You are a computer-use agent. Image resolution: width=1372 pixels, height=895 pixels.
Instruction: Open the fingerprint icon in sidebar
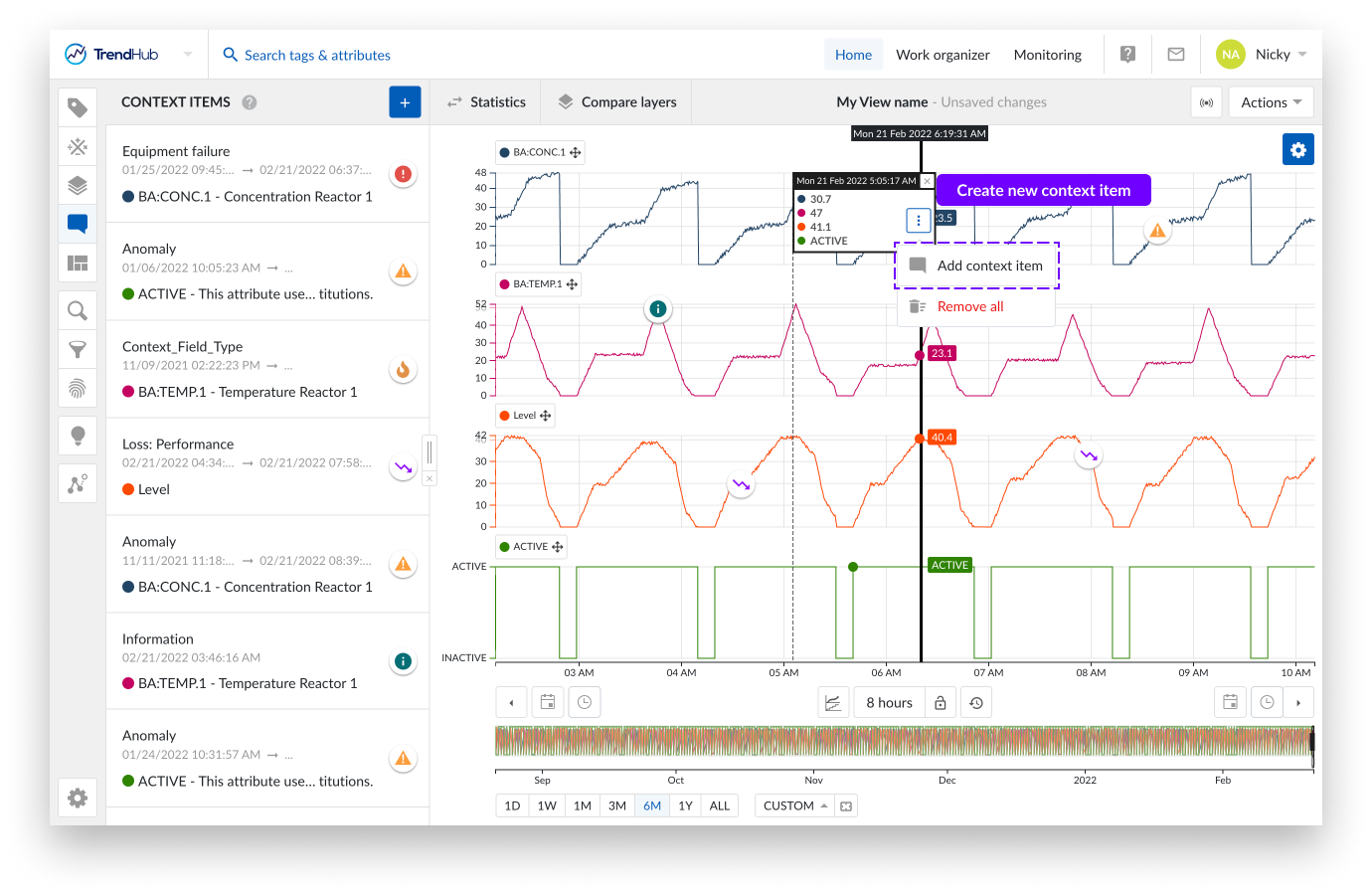pyautogui.click(x=78, y=388)
